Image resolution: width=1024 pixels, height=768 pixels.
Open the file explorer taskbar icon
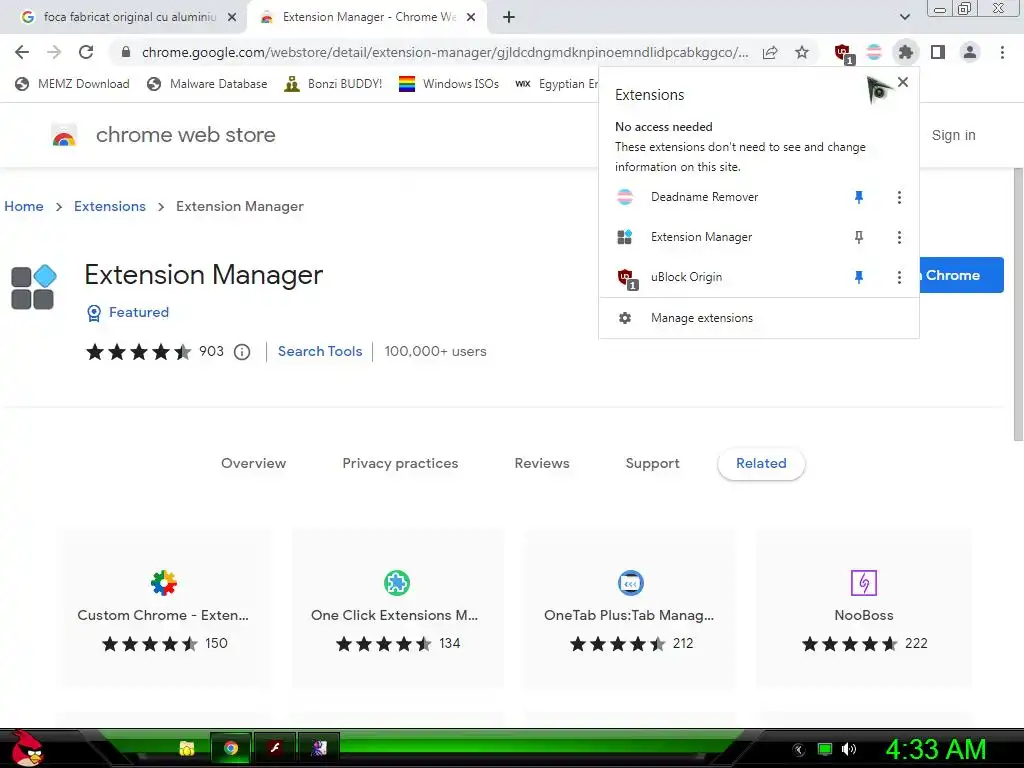coord(187,748)
